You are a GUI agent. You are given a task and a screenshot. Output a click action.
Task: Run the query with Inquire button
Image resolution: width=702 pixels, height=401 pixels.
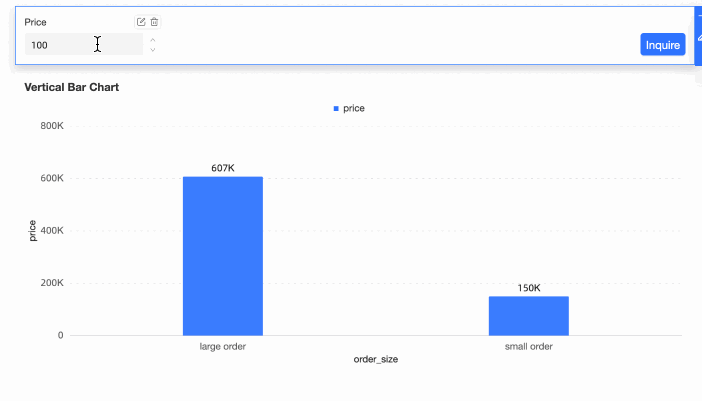pos(663,45)
